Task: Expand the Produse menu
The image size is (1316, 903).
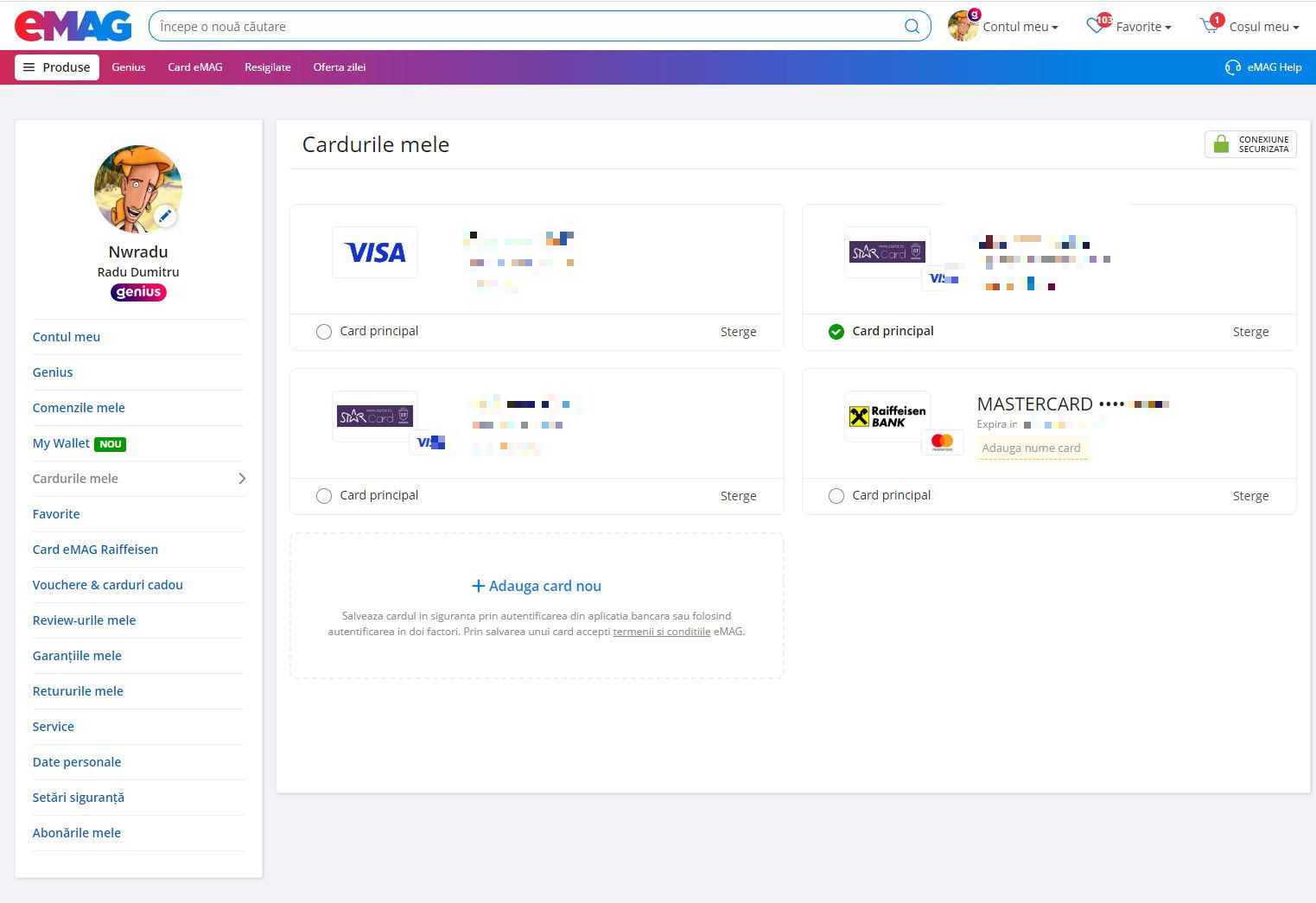Action: coord(57,67)
